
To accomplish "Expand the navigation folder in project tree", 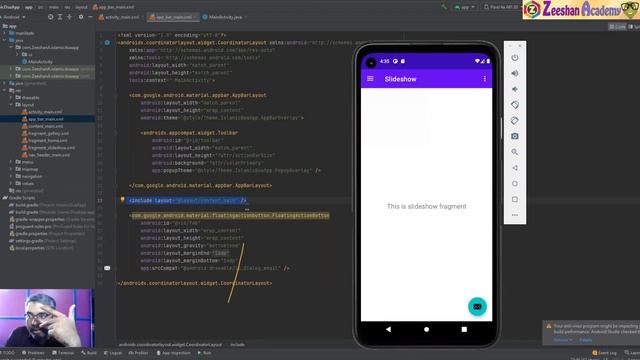I will 11,176.
